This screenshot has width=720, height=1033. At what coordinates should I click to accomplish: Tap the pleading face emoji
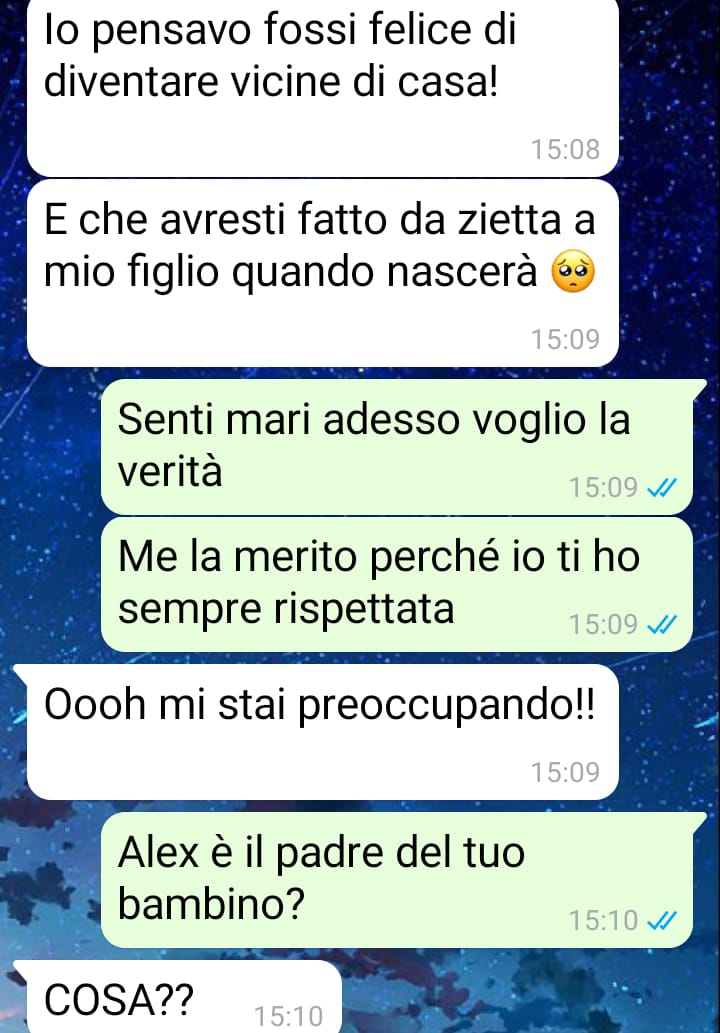click(573, 272)
